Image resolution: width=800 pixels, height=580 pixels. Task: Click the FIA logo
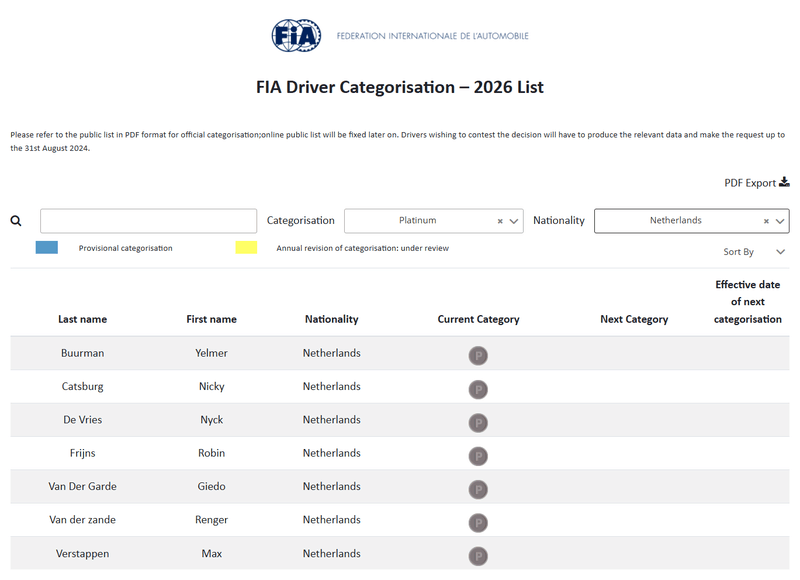296,36
